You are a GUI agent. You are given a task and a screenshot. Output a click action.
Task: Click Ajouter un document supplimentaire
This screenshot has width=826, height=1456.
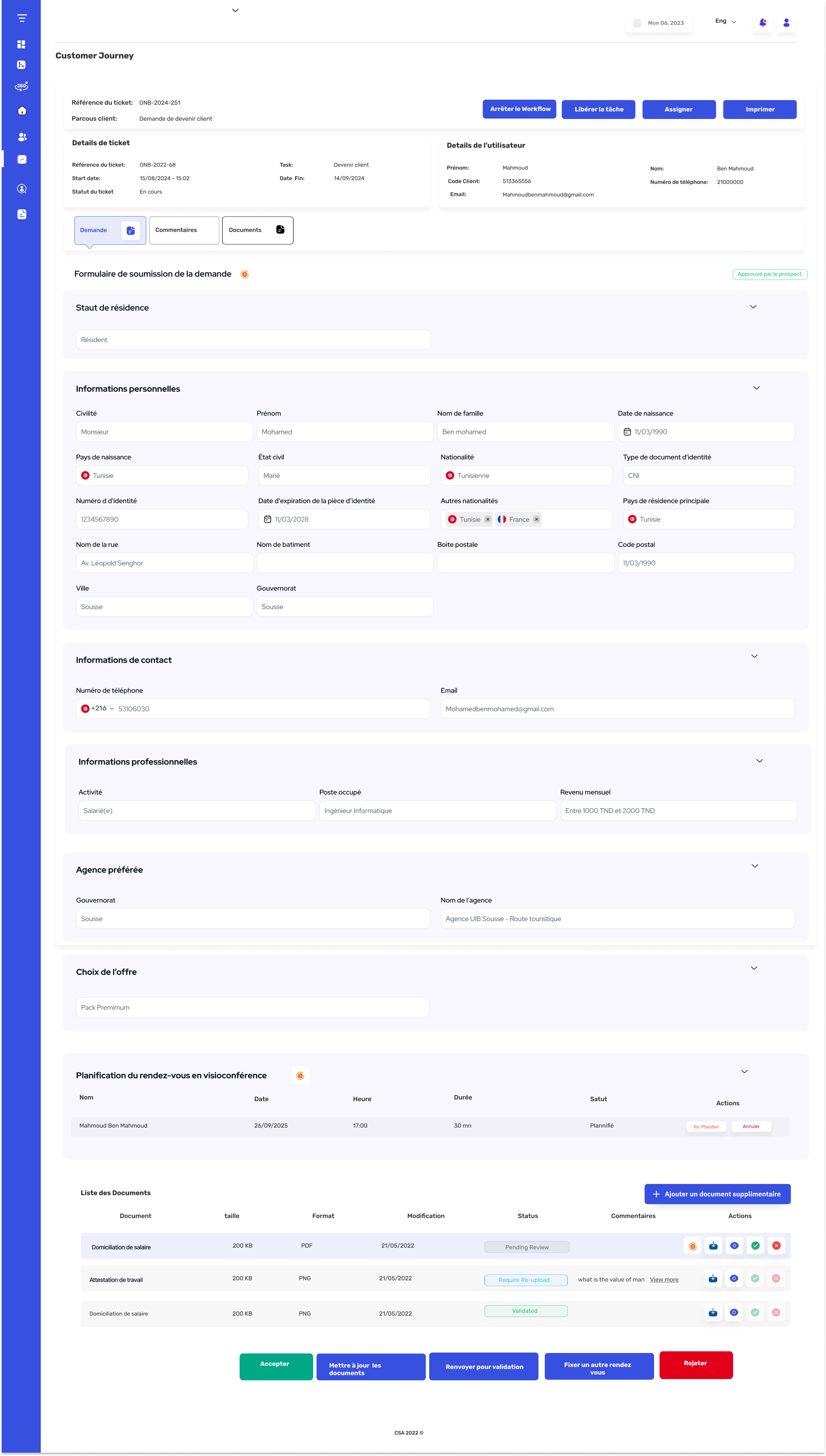click(717, 1194)
